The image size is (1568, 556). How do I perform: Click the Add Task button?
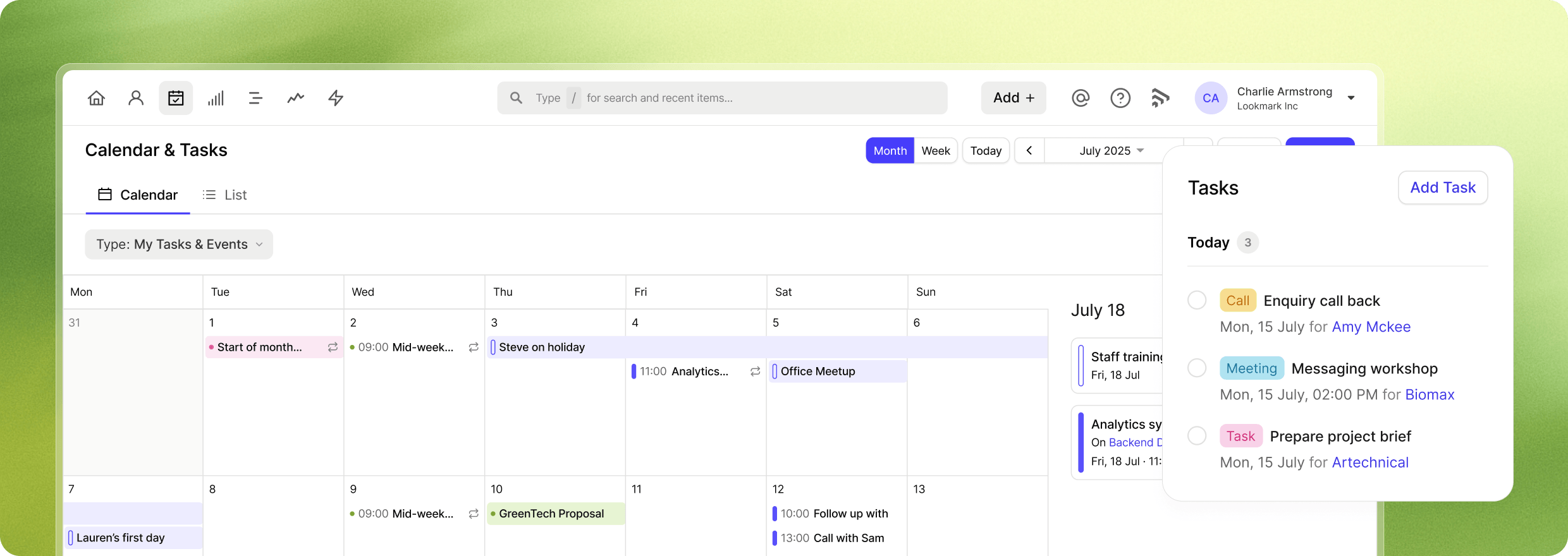coord(1443,188)
